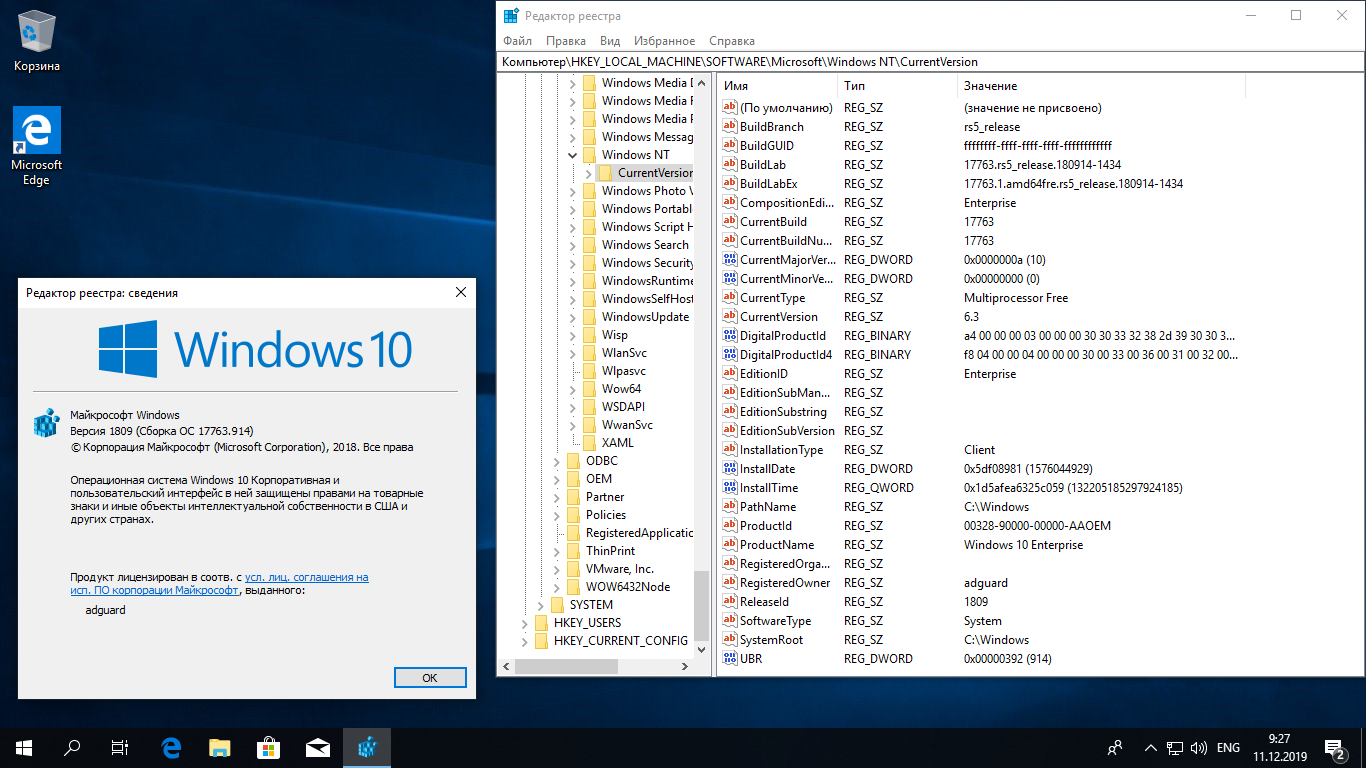Open Task View on taskbar

[x=120, y=747]
